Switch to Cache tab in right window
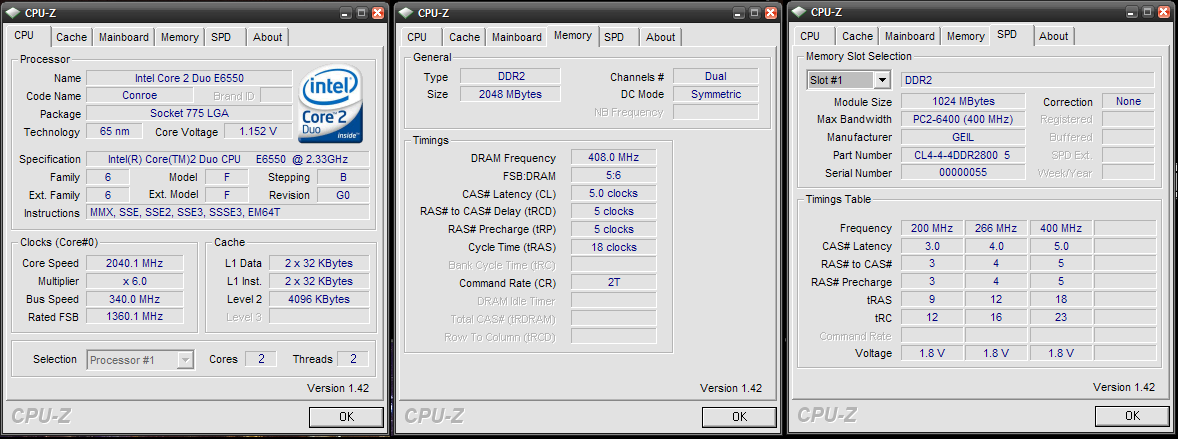Image resolution: width=1178 pixels, height=439 pixels. click(x=857, y=36)
